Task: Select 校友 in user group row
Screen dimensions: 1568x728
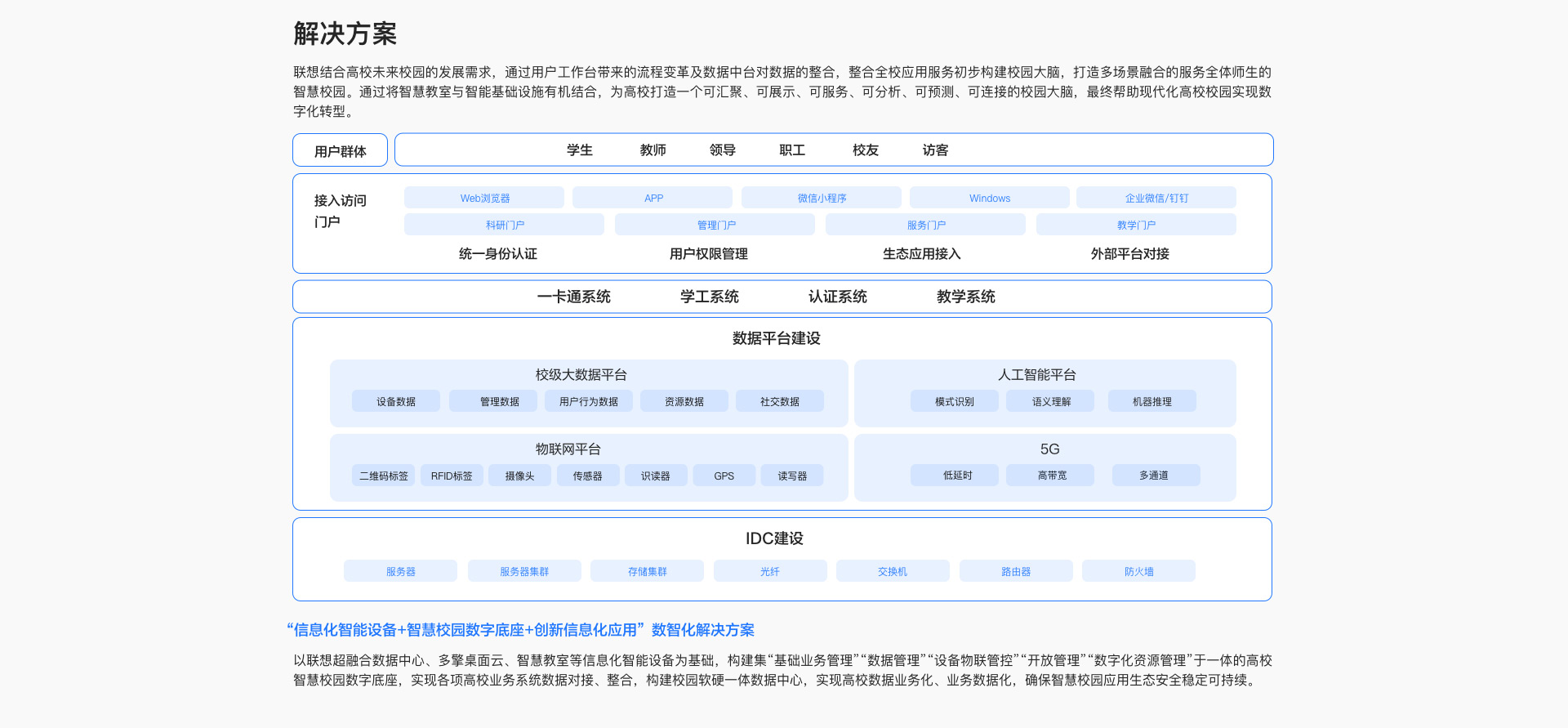Action: tap(866, 150)
